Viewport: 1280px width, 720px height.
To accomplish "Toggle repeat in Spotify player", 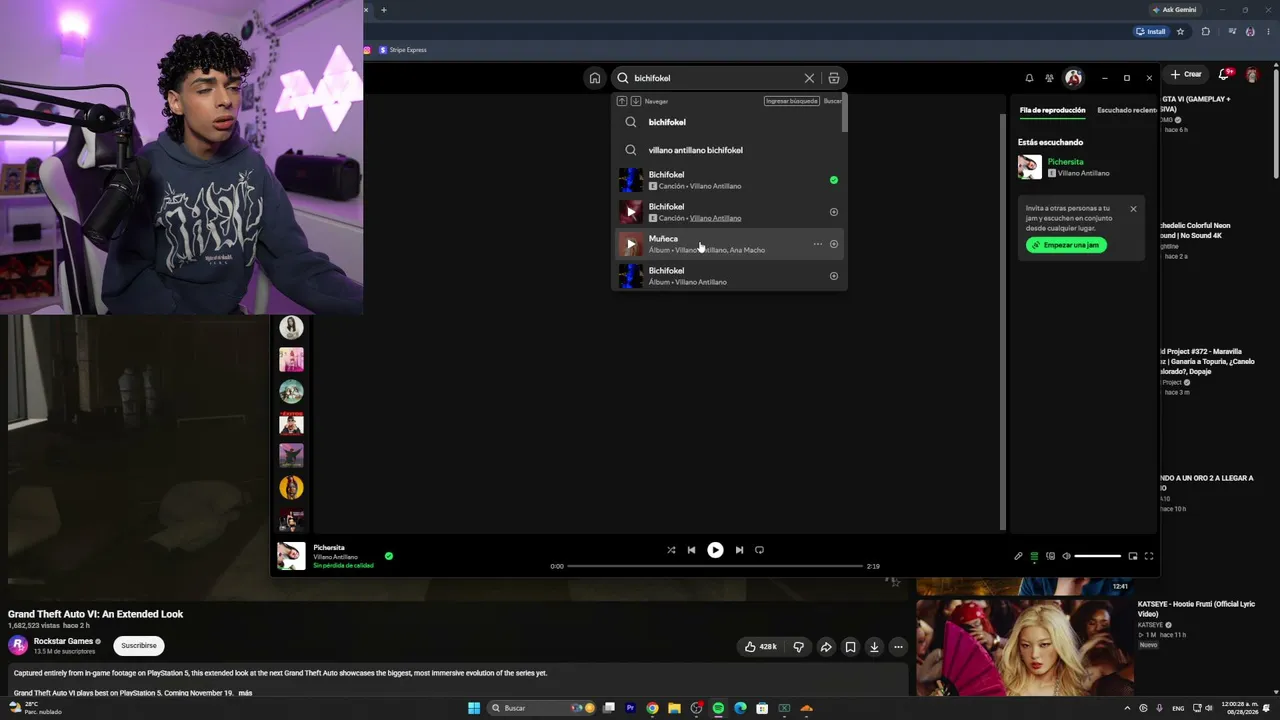I will pos(759,550).
